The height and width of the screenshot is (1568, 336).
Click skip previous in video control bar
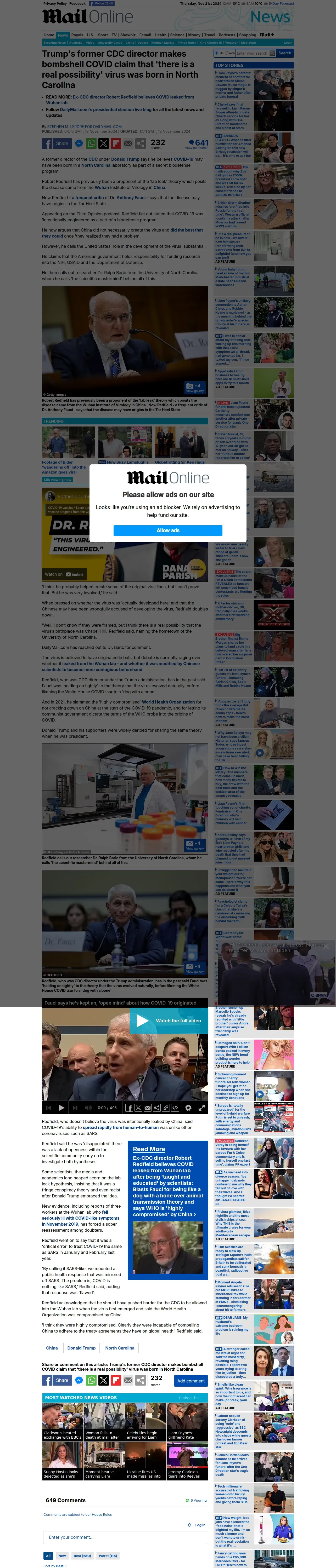tap(49, 1107)
